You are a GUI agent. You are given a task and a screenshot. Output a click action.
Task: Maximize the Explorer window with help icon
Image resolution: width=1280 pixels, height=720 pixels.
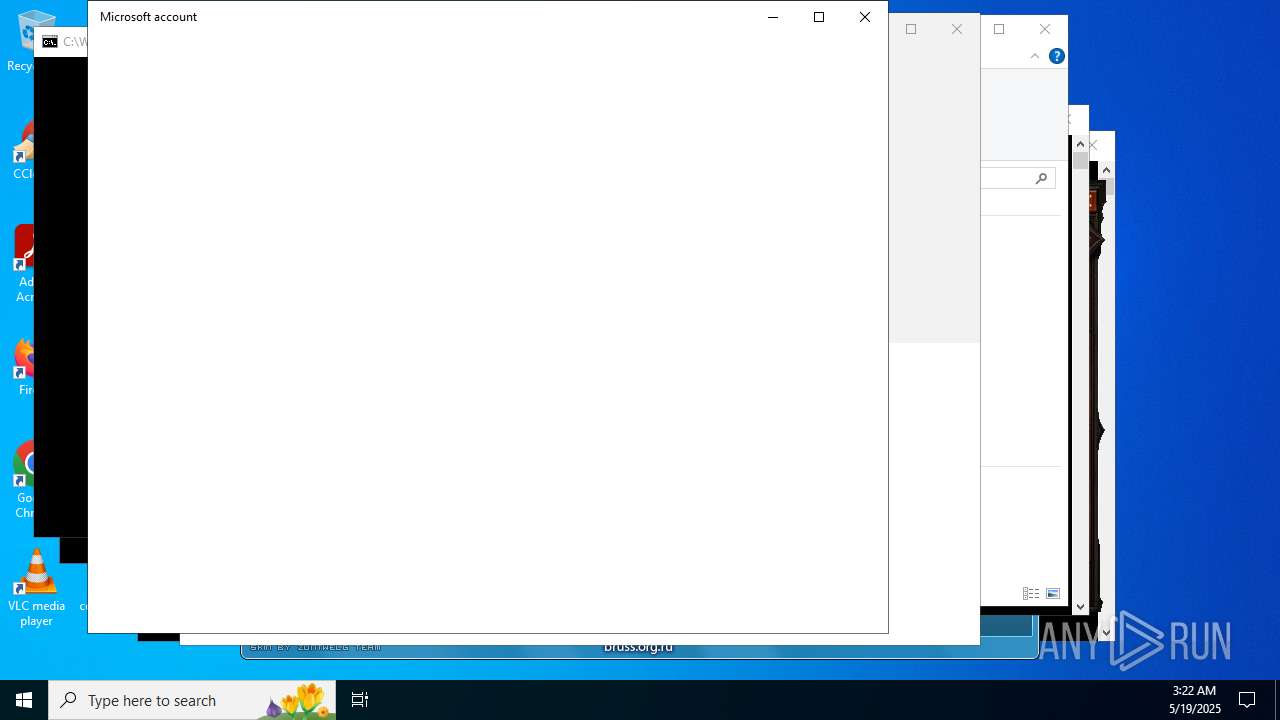coord(999,29)
